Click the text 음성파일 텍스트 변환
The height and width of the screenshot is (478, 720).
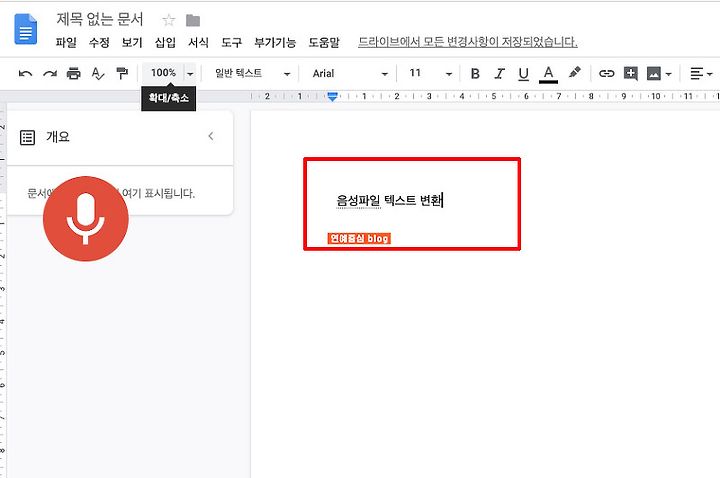pos(389,201)
